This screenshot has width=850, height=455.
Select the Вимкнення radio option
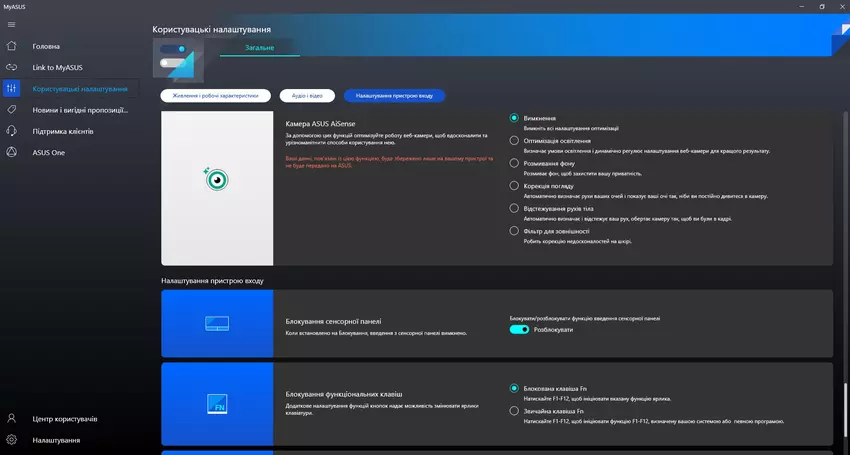[514, 118]
